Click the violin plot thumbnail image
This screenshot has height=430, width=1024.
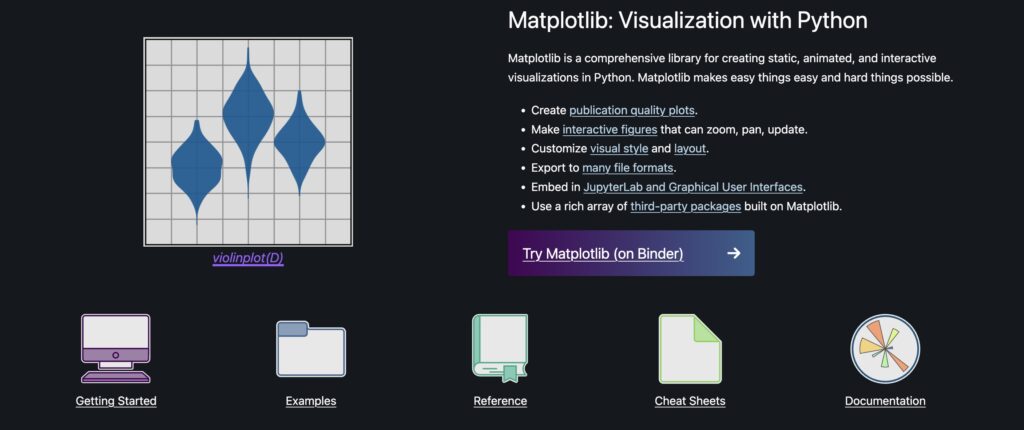click(x=248, y=142)
